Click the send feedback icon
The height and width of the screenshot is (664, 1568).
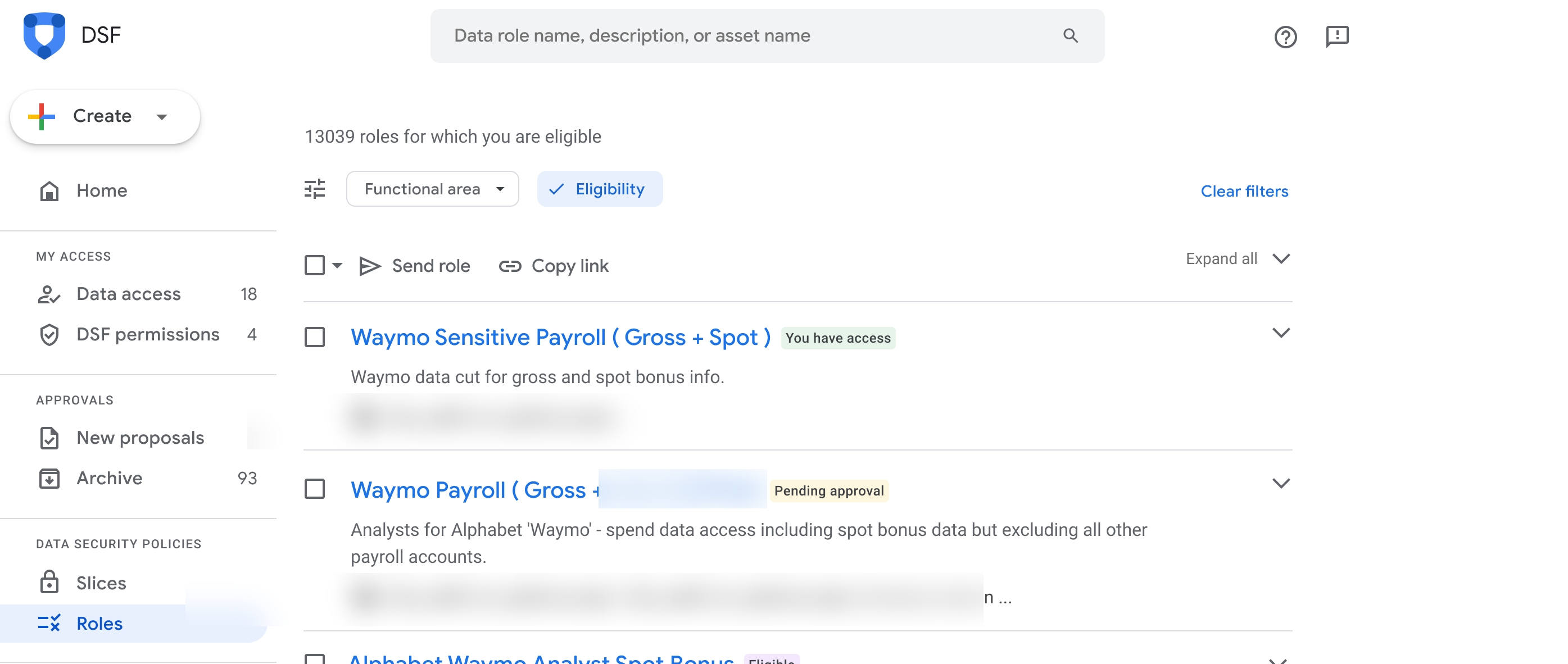click(1336, 37)
